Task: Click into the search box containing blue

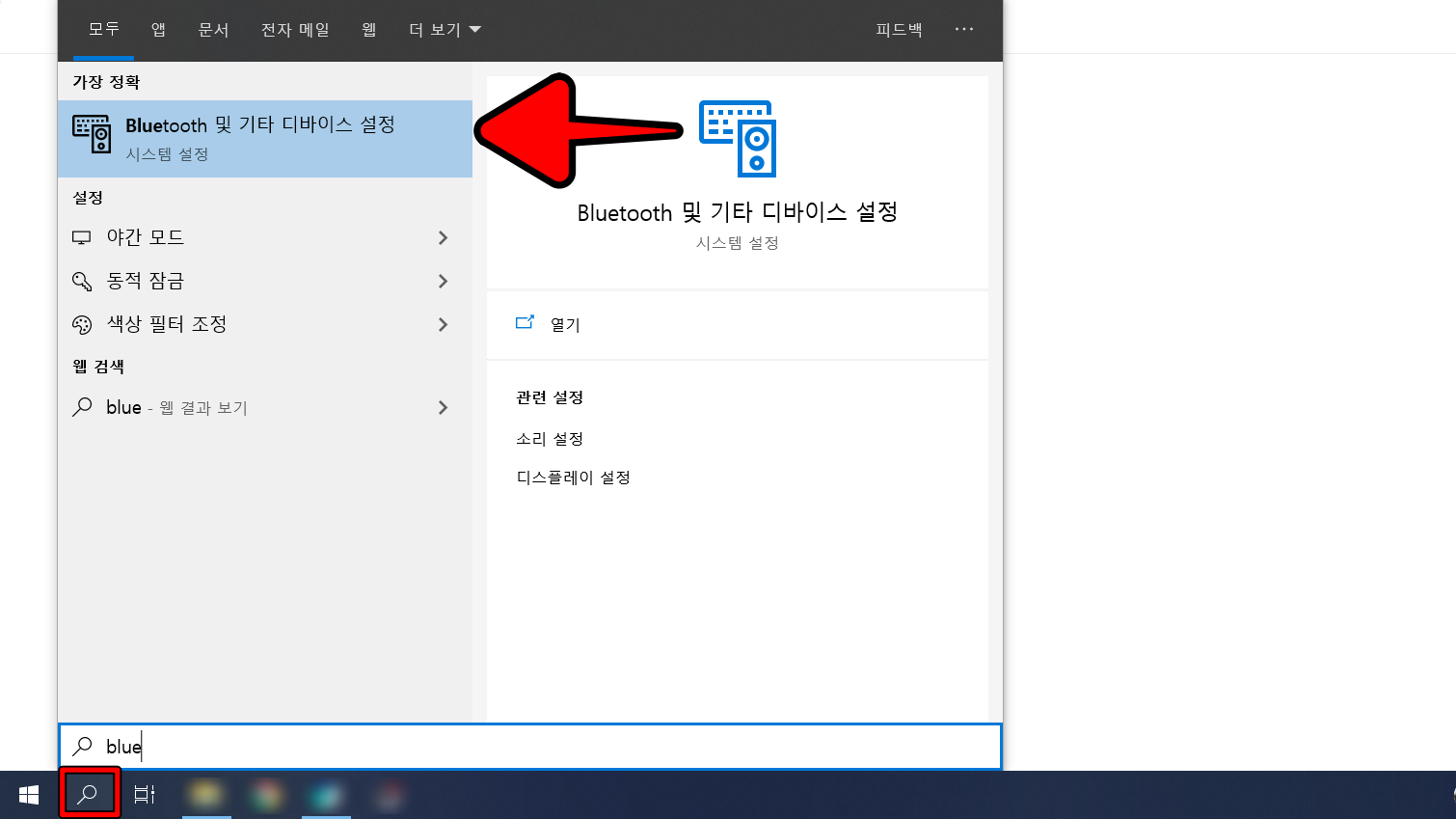Action: coord(530,747)
